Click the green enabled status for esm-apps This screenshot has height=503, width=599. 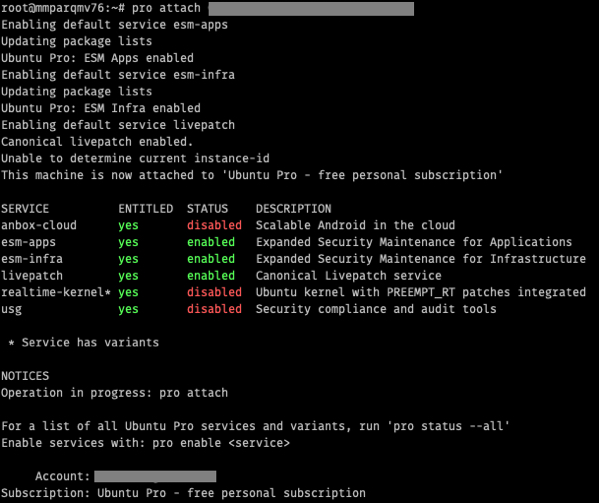point(211,242)
